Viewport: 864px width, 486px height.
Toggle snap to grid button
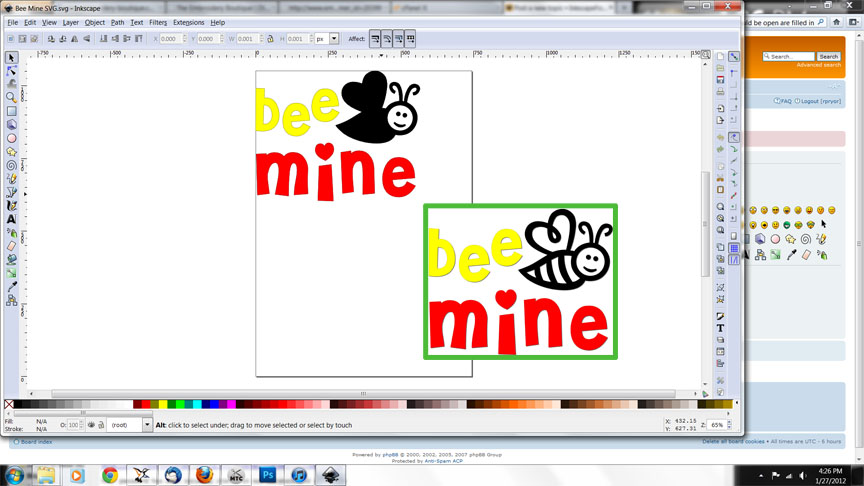pos(734,248)
